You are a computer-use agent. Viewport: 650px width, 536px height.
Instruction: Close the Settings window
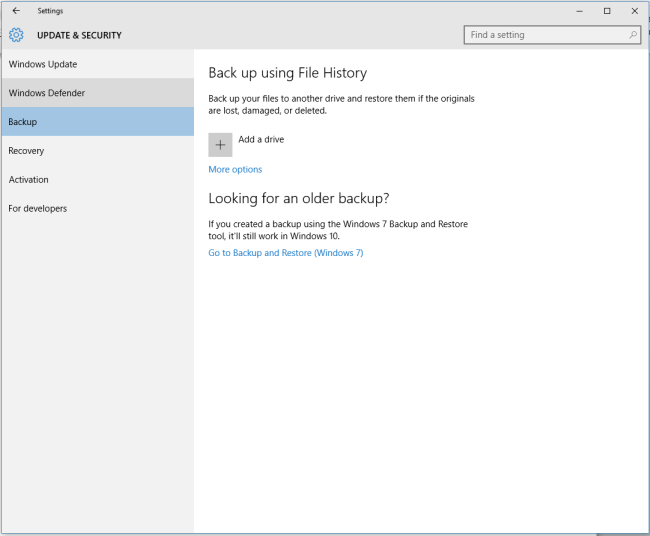[x=634, y=10]
